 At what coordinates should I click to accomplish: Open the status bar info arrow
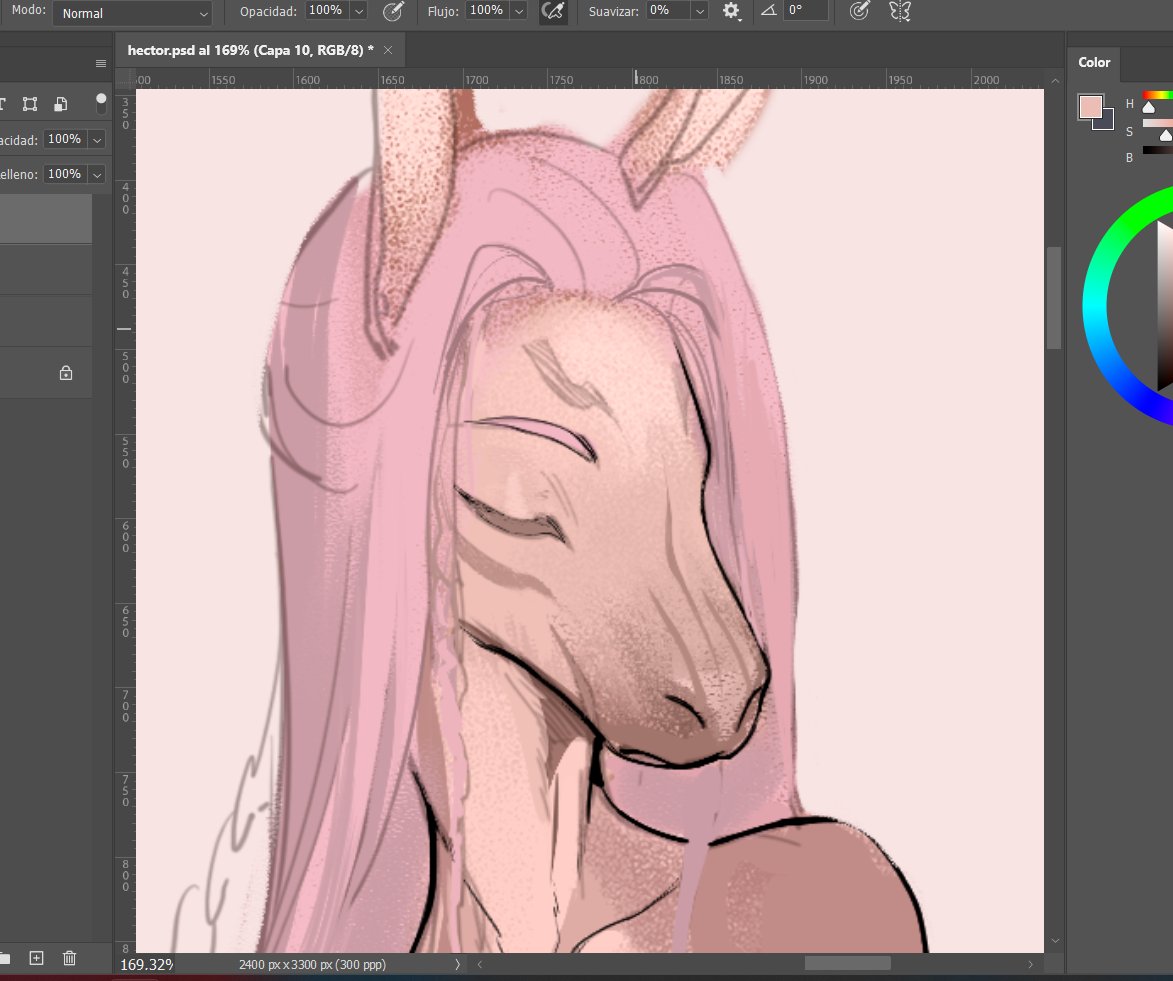457,965
